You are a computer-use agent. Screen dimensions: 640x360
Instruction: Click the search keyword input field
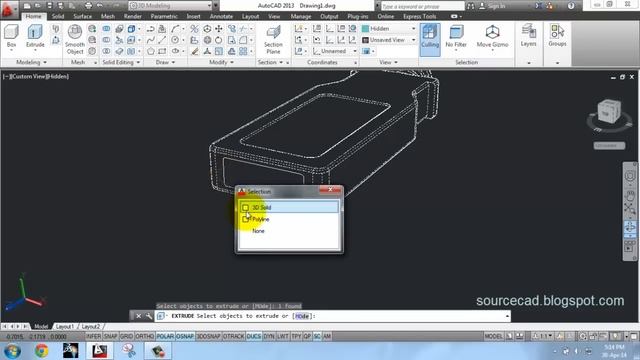(422, 6)
